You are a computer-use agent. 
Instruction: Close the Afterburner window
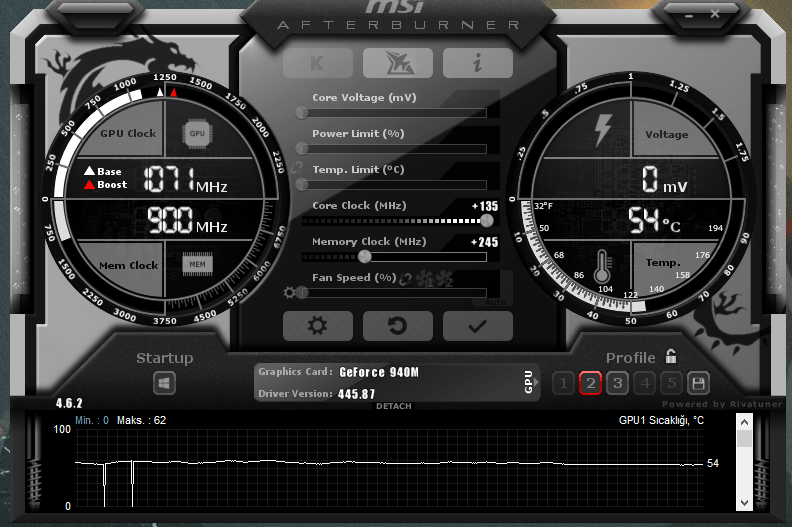pos(715,14)
